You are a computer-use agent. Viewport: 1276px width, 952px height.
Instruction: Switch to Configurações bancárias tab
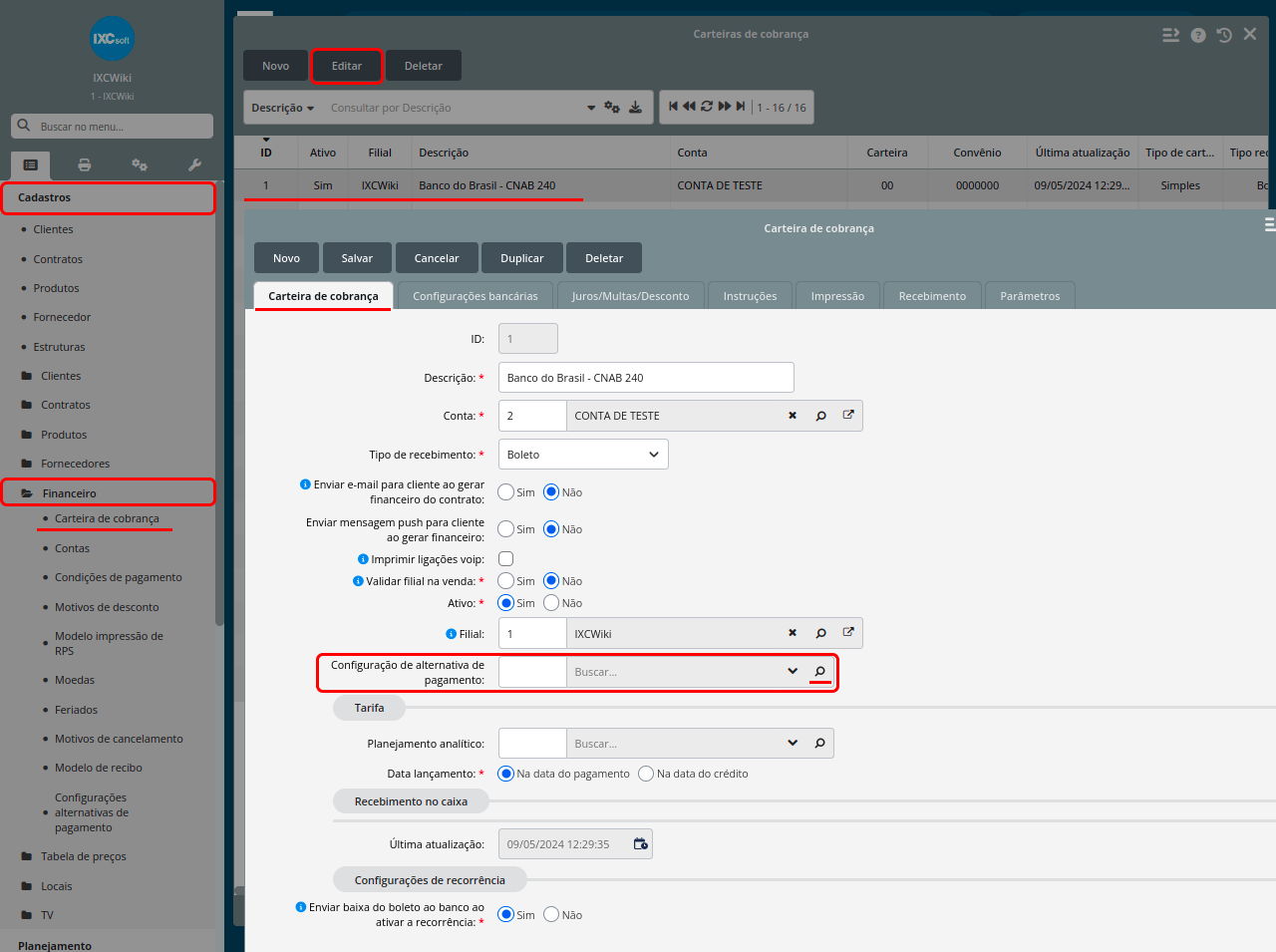[476, 296]
